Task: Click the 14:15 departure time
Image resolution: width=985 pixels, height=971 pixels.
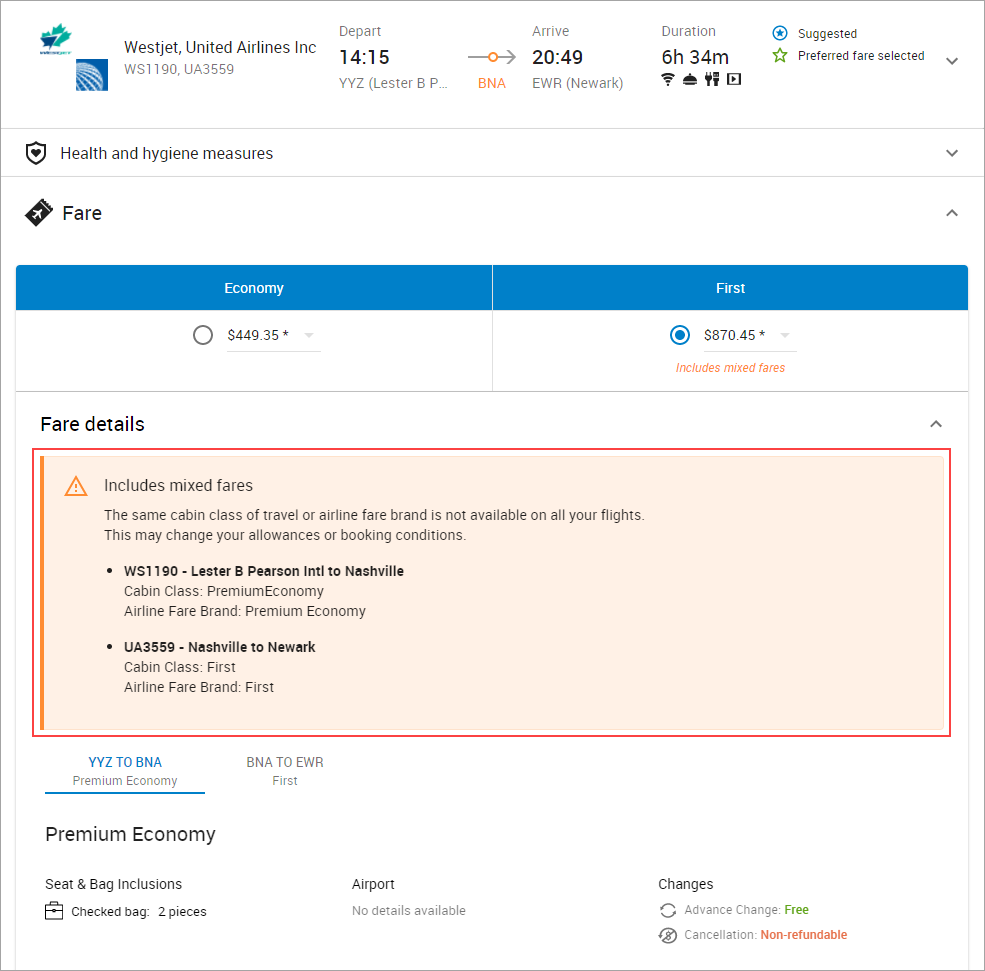Action: [x=364, y=57]
